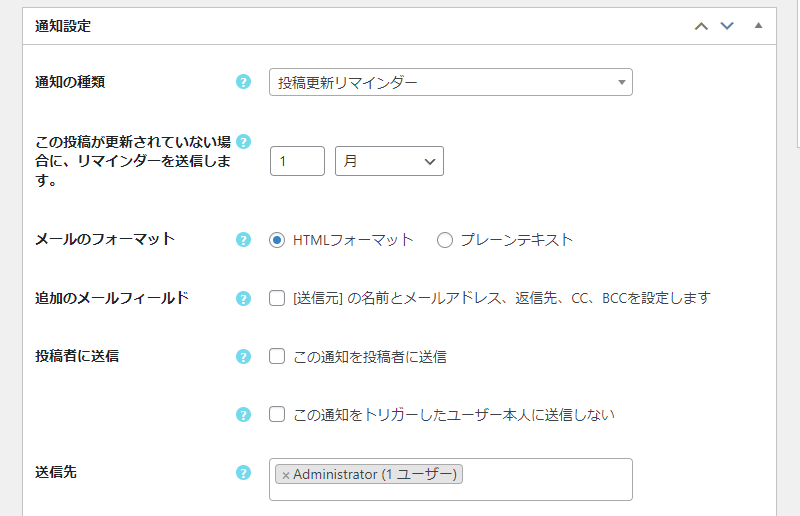Show help for 追加のメールフィールド
The width and height of the screenshot is (800, 516).
click(243, 298)
